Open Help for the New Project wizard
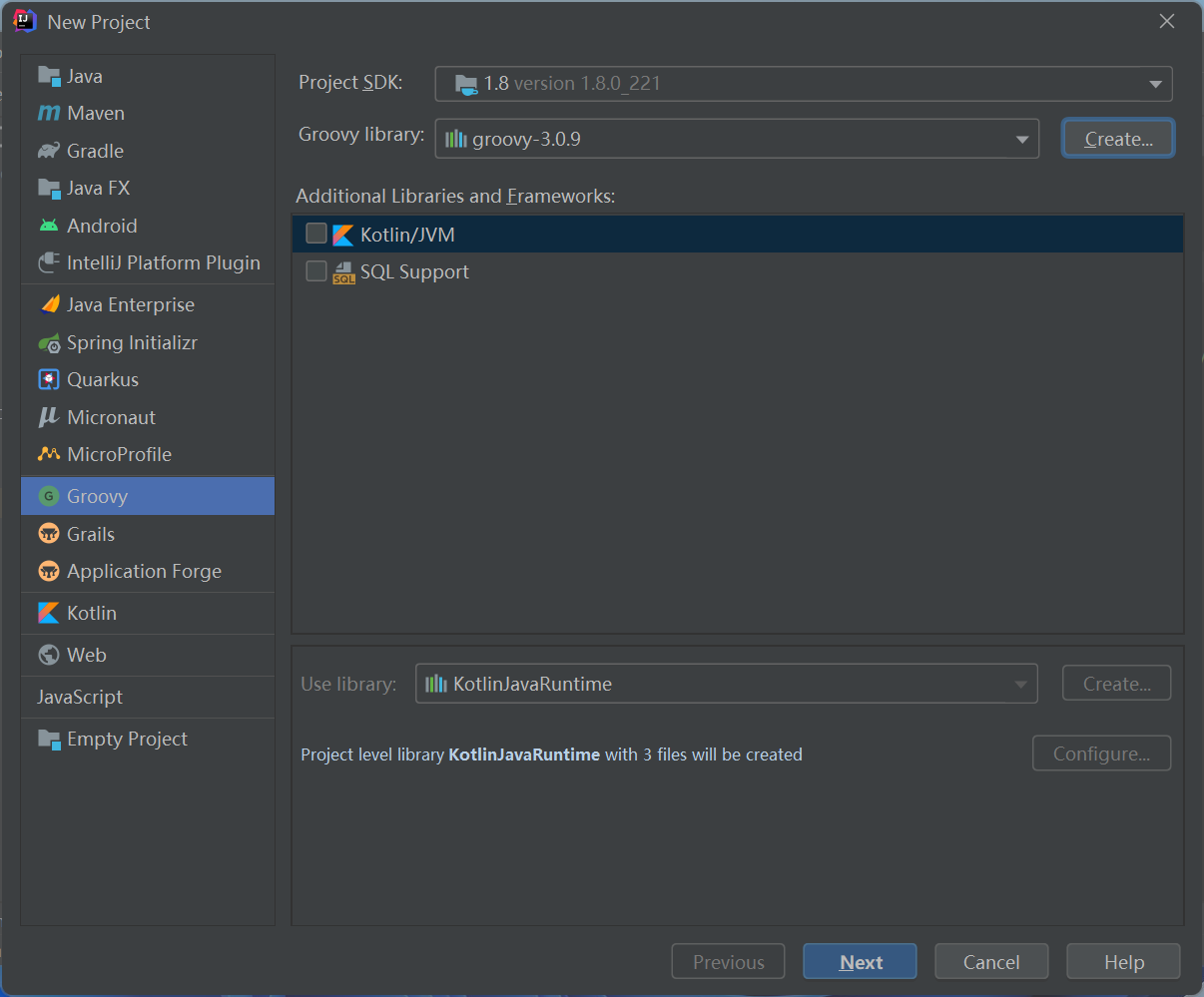This screenshot has width=1204, height=997. 1123,962
